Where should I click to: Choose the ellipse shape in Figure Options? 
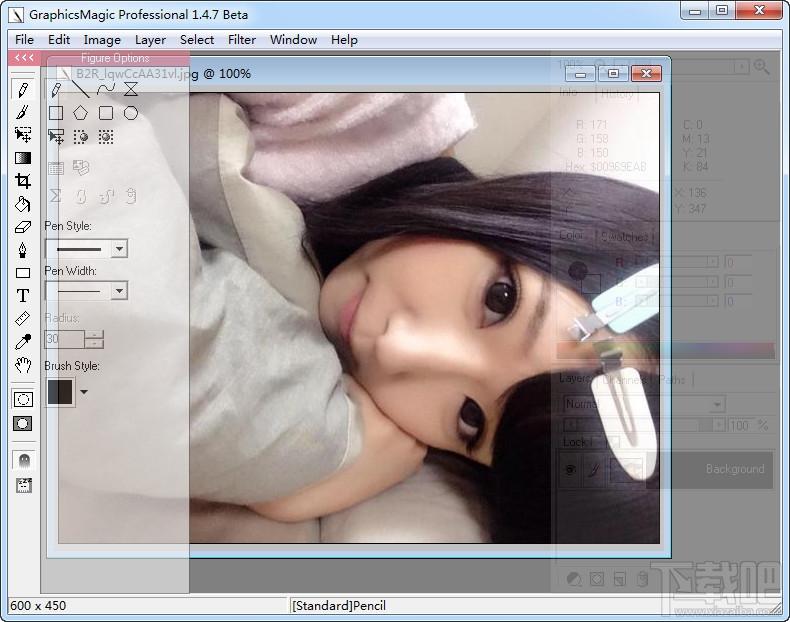[x=131, y=113]
